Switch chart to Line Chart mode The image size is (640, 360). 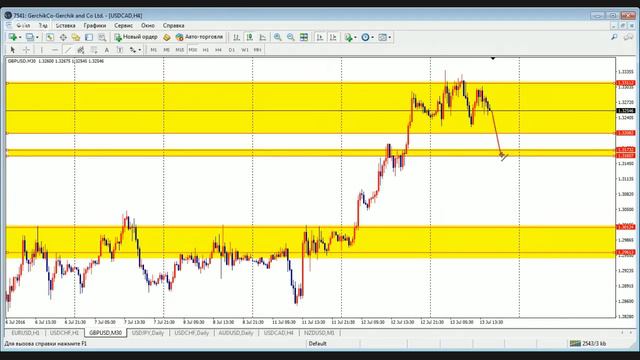262,37
